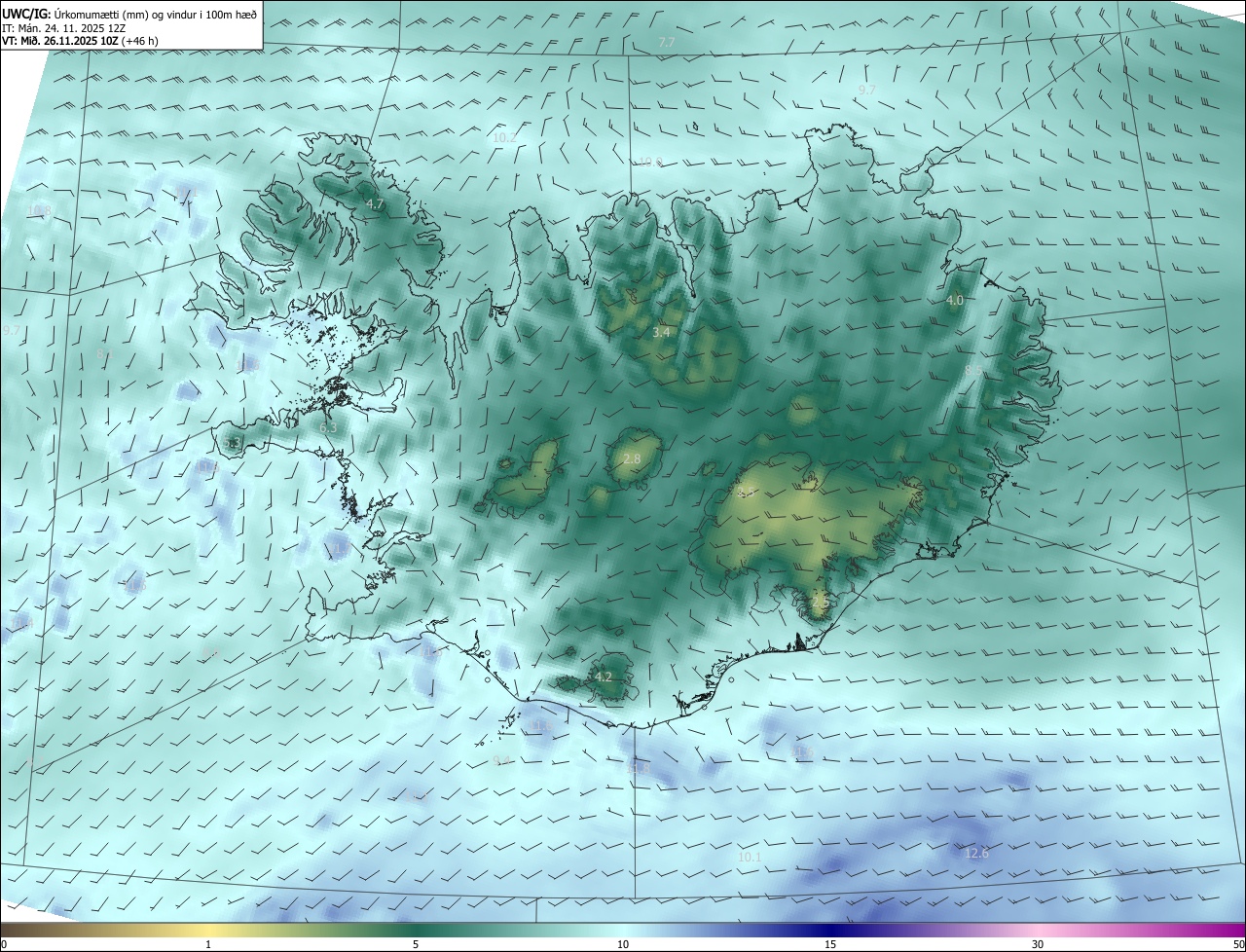Pick the 11.8 value label south of Iceland
1246x952 pixels.
coord(637,768)
